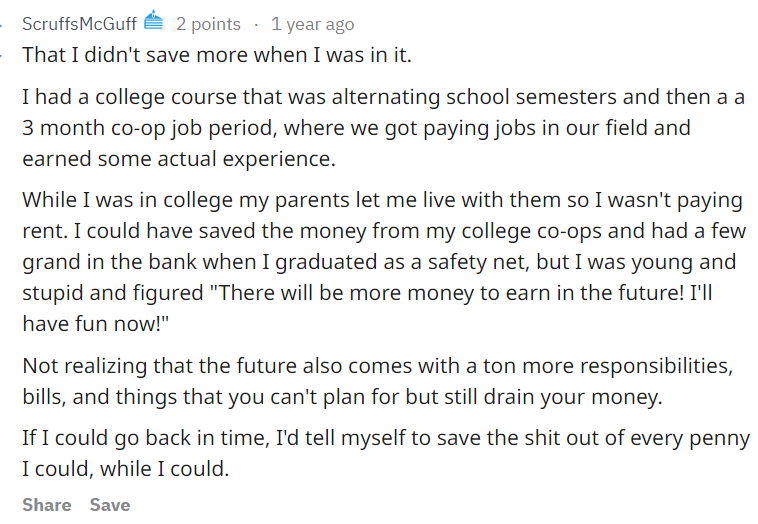Save this comment using Save button
The image size is (758, 524).
click(x=110, y=505)
